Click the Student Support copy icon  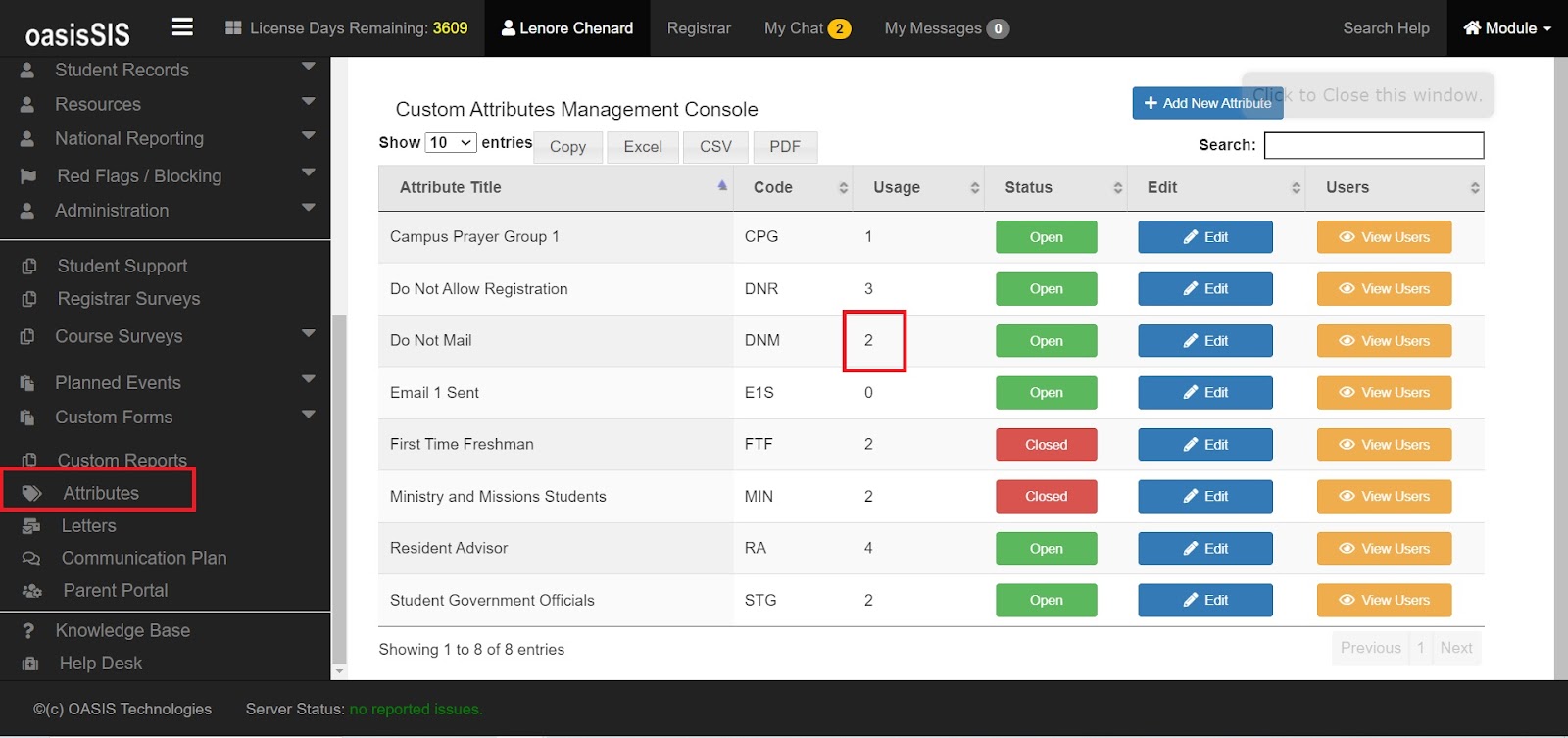29,267
